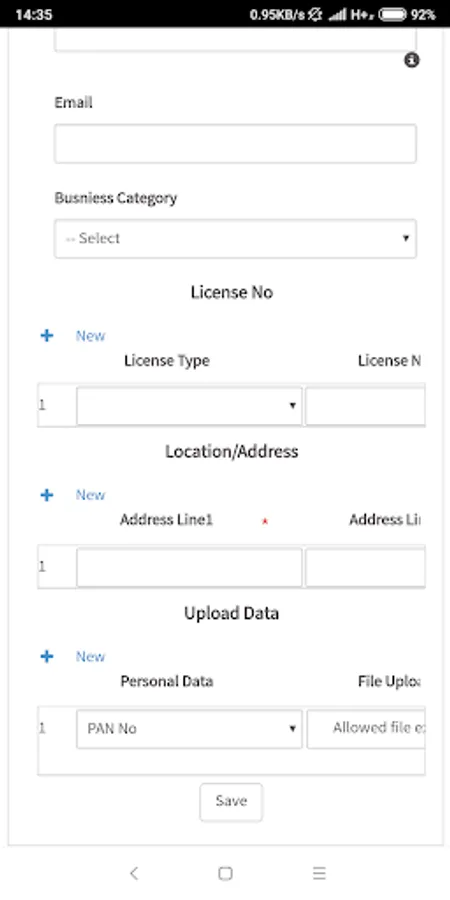Viewport: 450px width, 900px height.
Task: Click the License No section heading
Action: (x=232, y=292)
